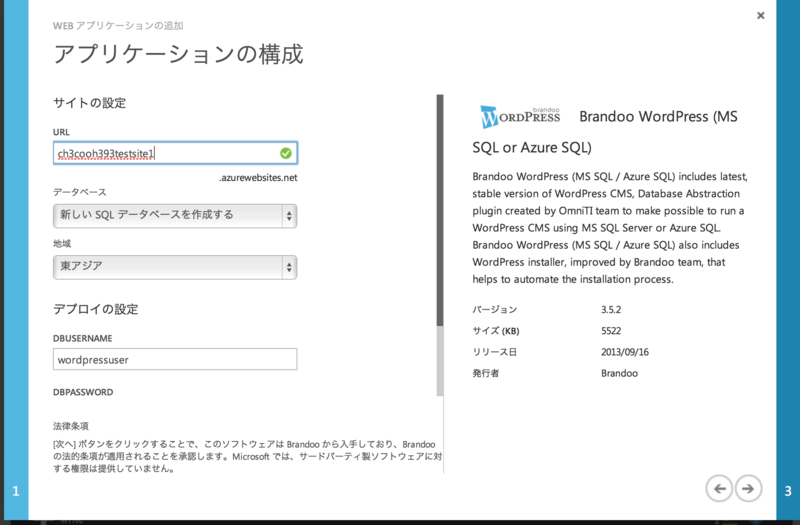Click the 発行者 label
This screenshot has width=800, height=525.
pos(486,373)
